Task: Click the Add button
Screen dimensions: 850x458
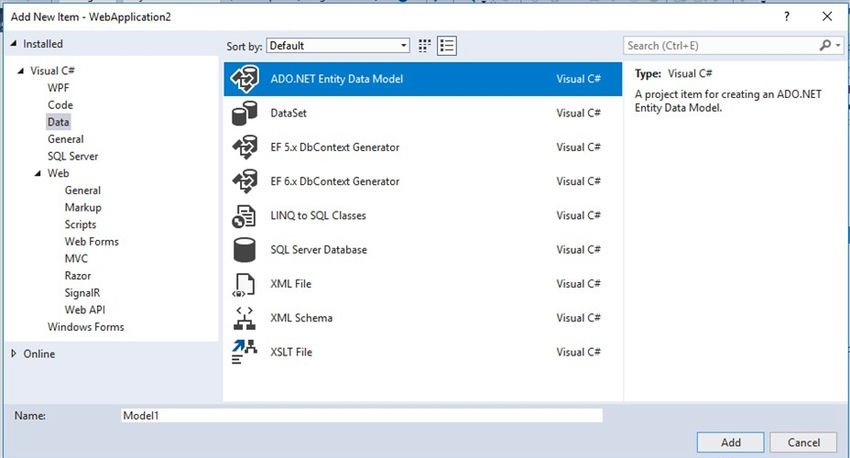Action: pyautogui.click(x=730, y=442)
